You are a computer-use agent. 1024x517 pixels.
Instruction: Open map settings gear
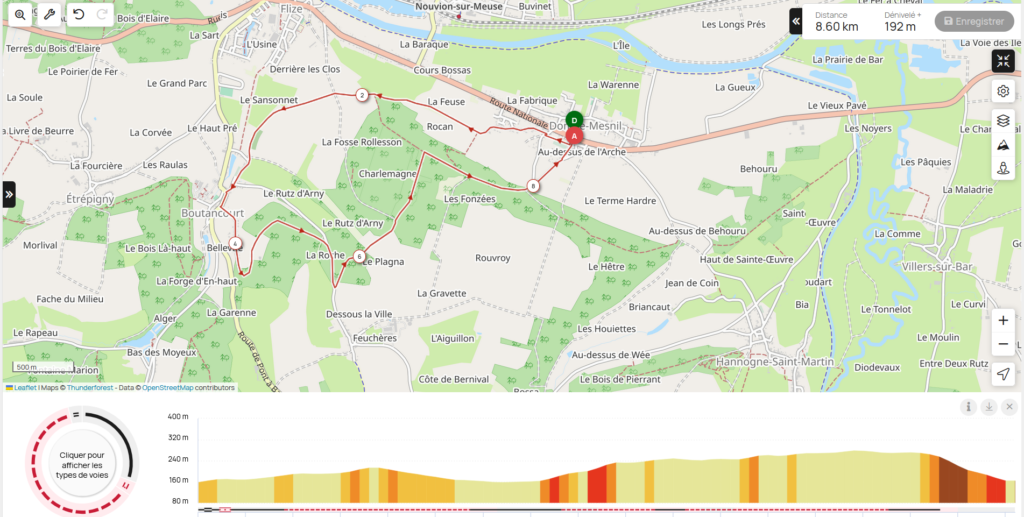click(1003, 91)
